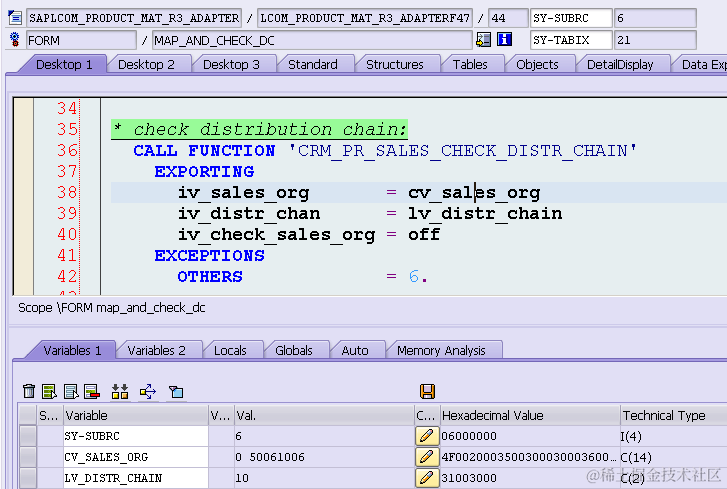This screenshot has width=727, height=489.
Task: Click the trash can delete-variables icon
Action: (29, 391)
